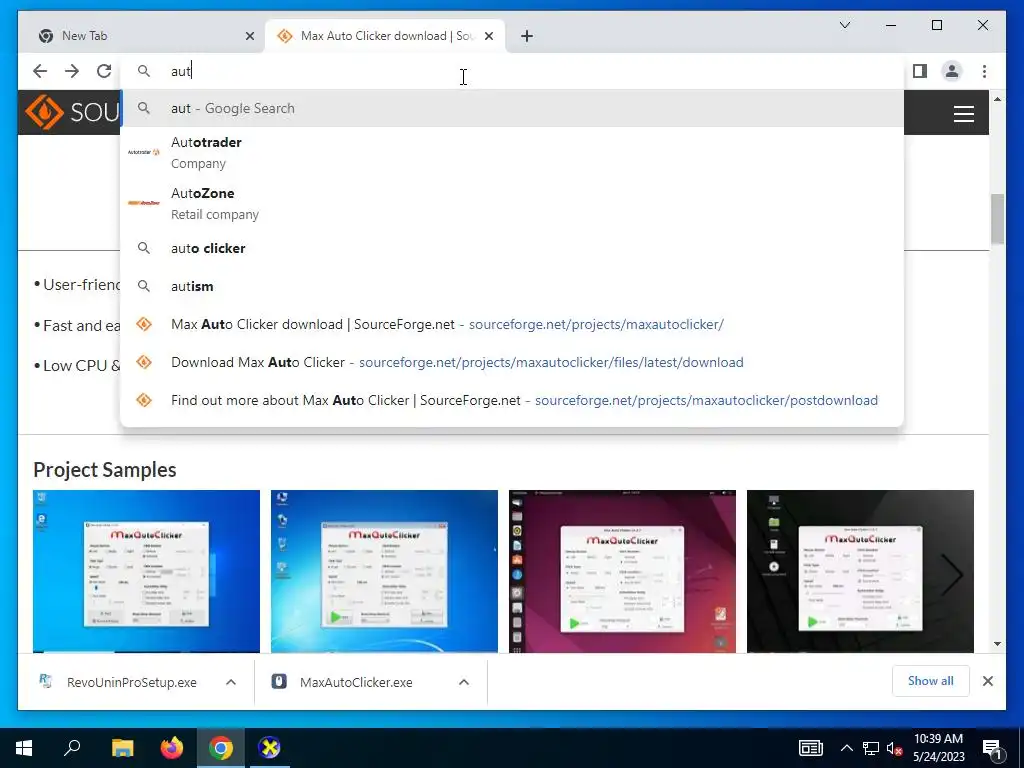The image size is (1024, 768).
Task: Click the yellow X app in taskbar
Action: pos(269,748)
